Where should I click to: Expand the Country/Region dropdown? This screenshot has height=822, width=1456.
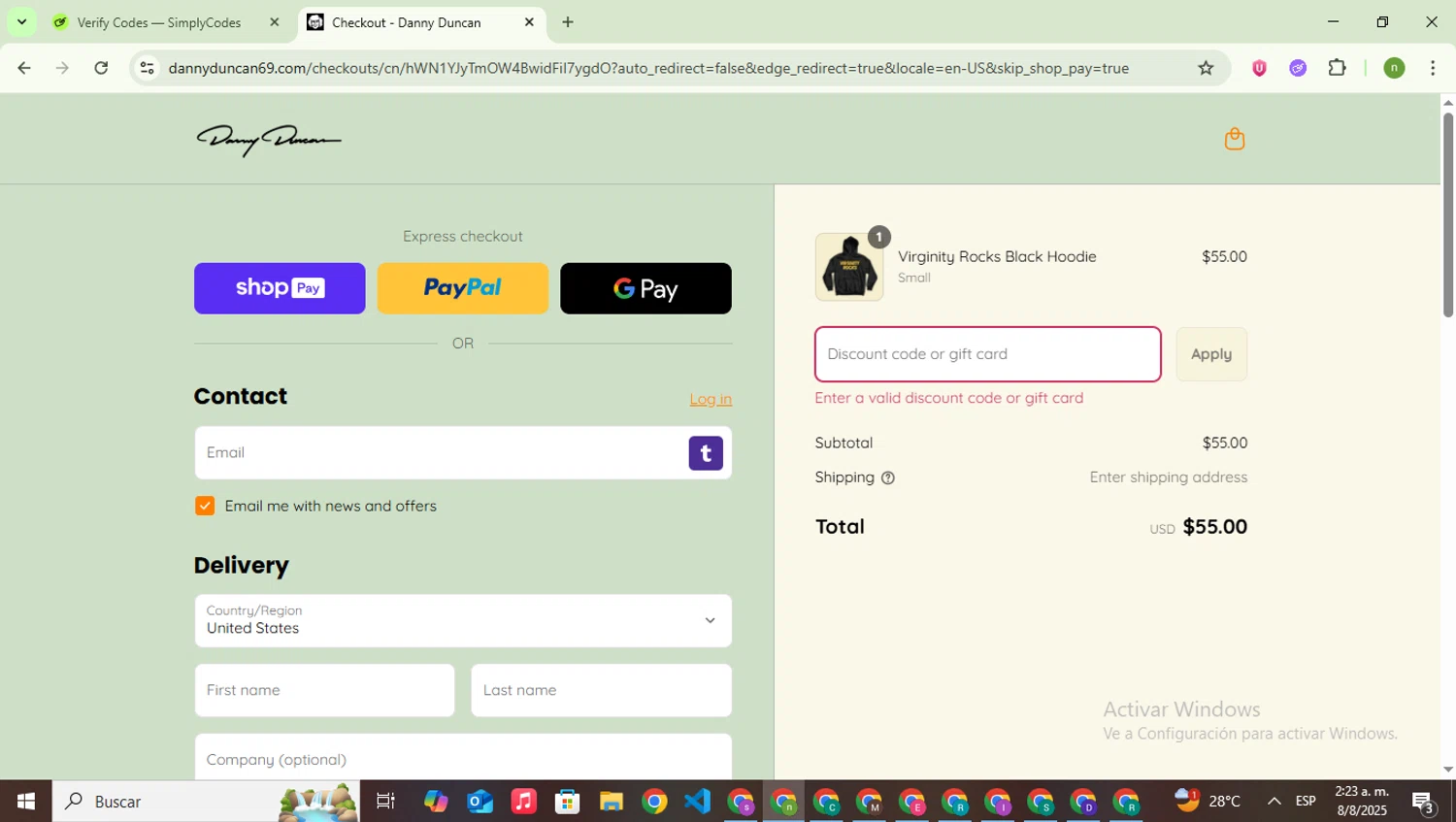click(x=463, y=621)
